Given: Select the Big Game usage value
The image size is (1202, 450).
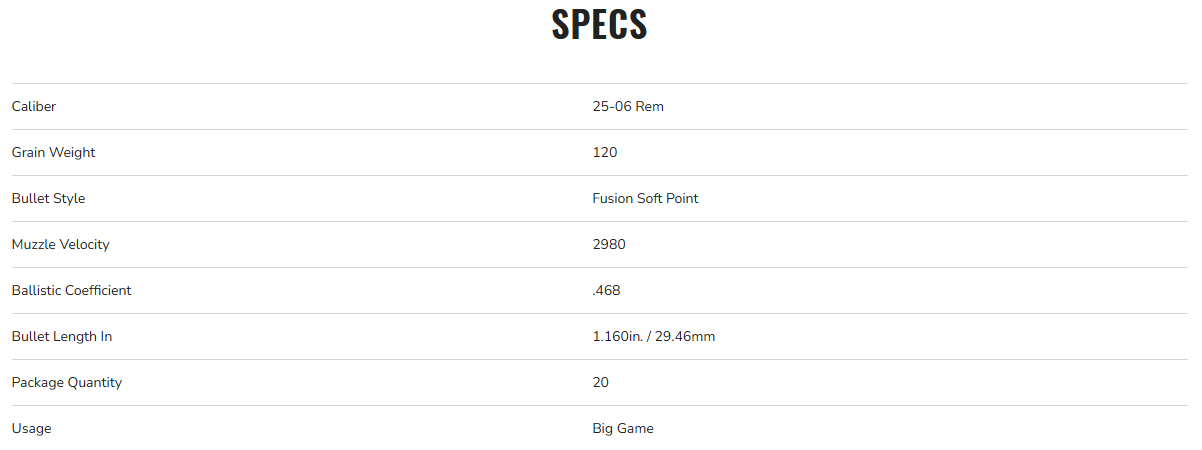Looking at the screenshot, I should [623, 429].
